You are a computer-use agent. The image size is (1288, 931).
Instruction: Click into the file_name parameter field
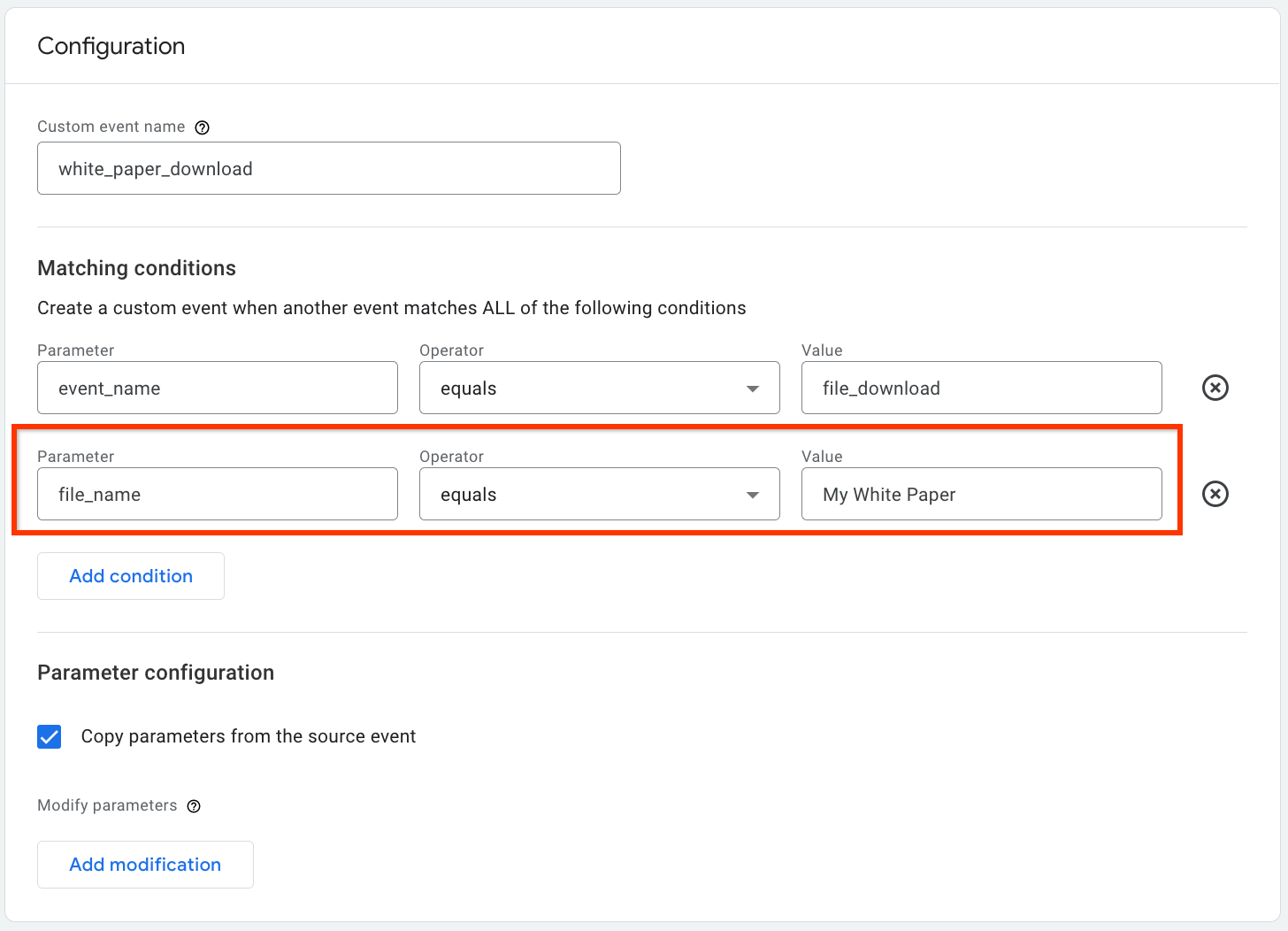point(217,494)
